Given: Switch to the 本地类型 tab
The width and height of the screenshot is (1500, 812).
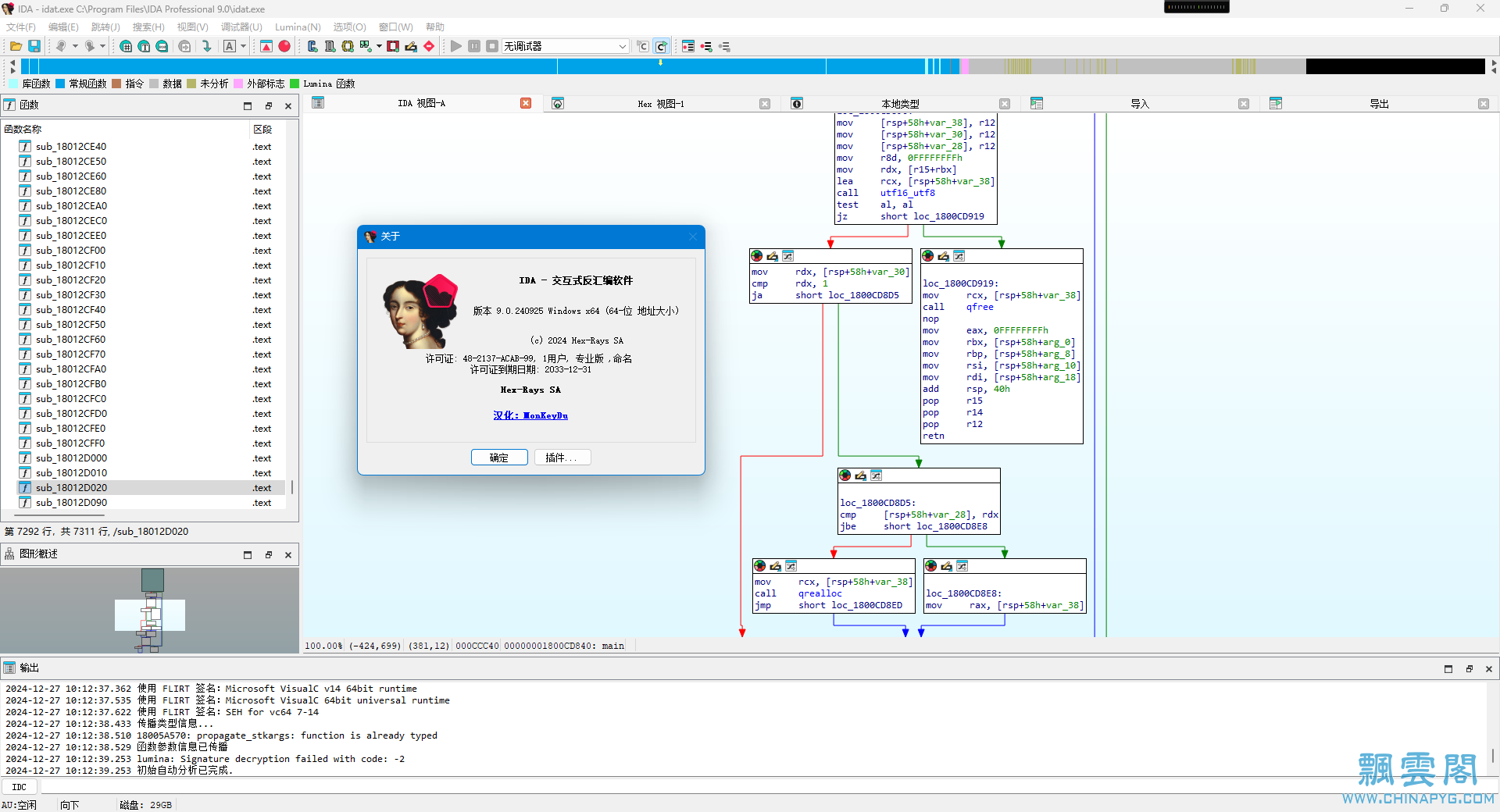Looking at the screenshot, I should 900,104.
